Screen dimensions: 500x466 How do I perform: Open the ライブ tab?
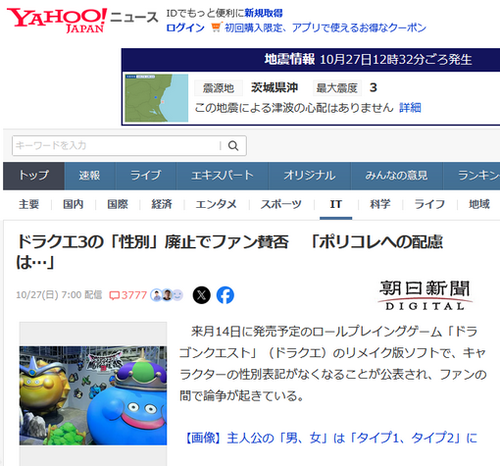coord(145,176)
